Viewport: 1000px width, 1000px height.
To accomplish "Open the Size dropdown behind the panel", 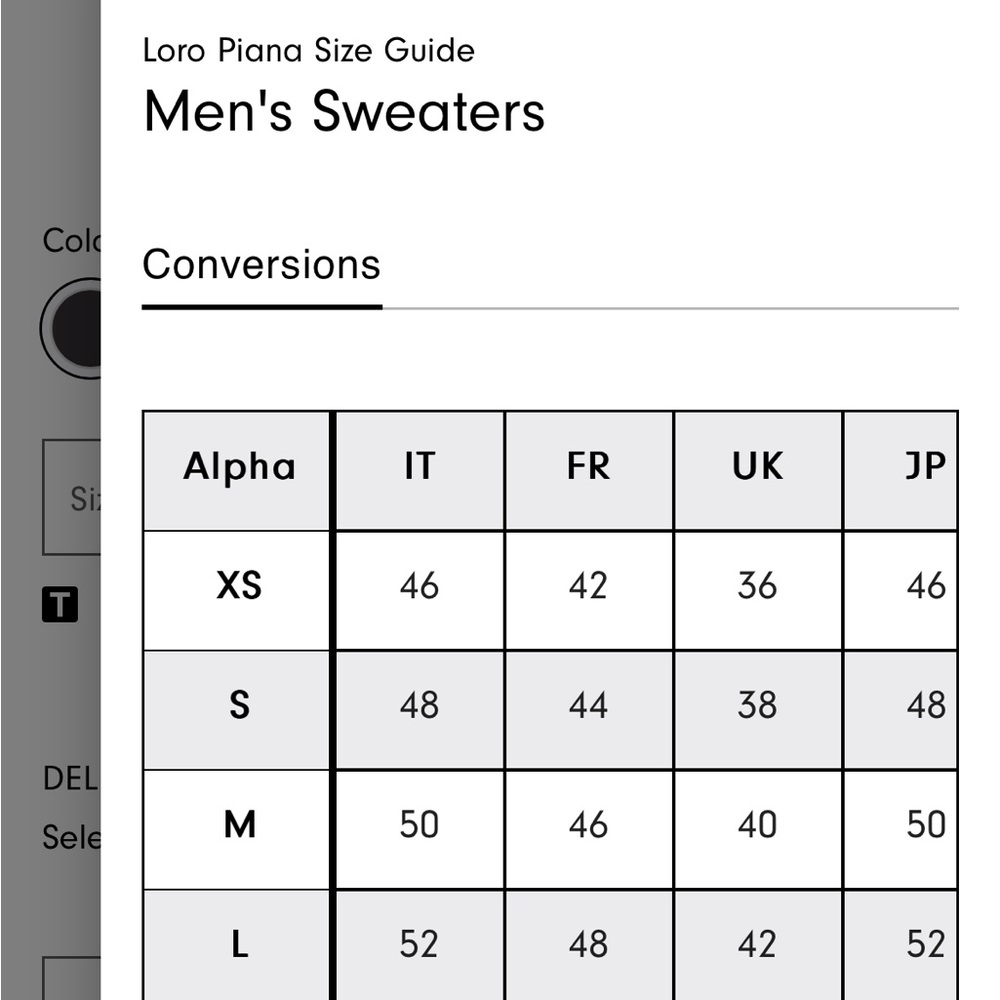I will 71,497.
